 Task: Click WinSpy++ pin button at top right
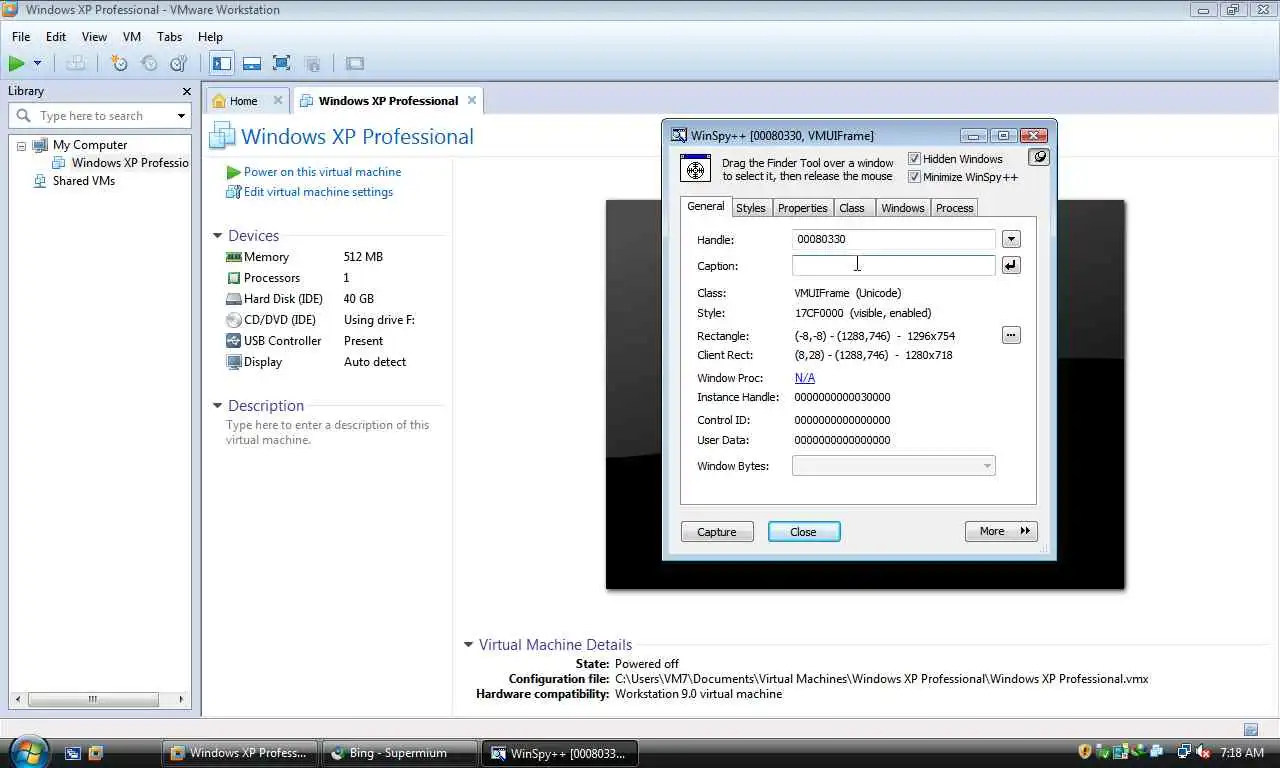click(x=1039, y=158)
